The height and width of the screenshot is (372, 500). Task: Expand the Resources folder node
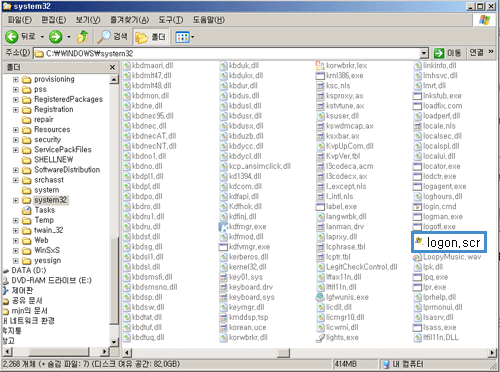(x=16, y=130)
